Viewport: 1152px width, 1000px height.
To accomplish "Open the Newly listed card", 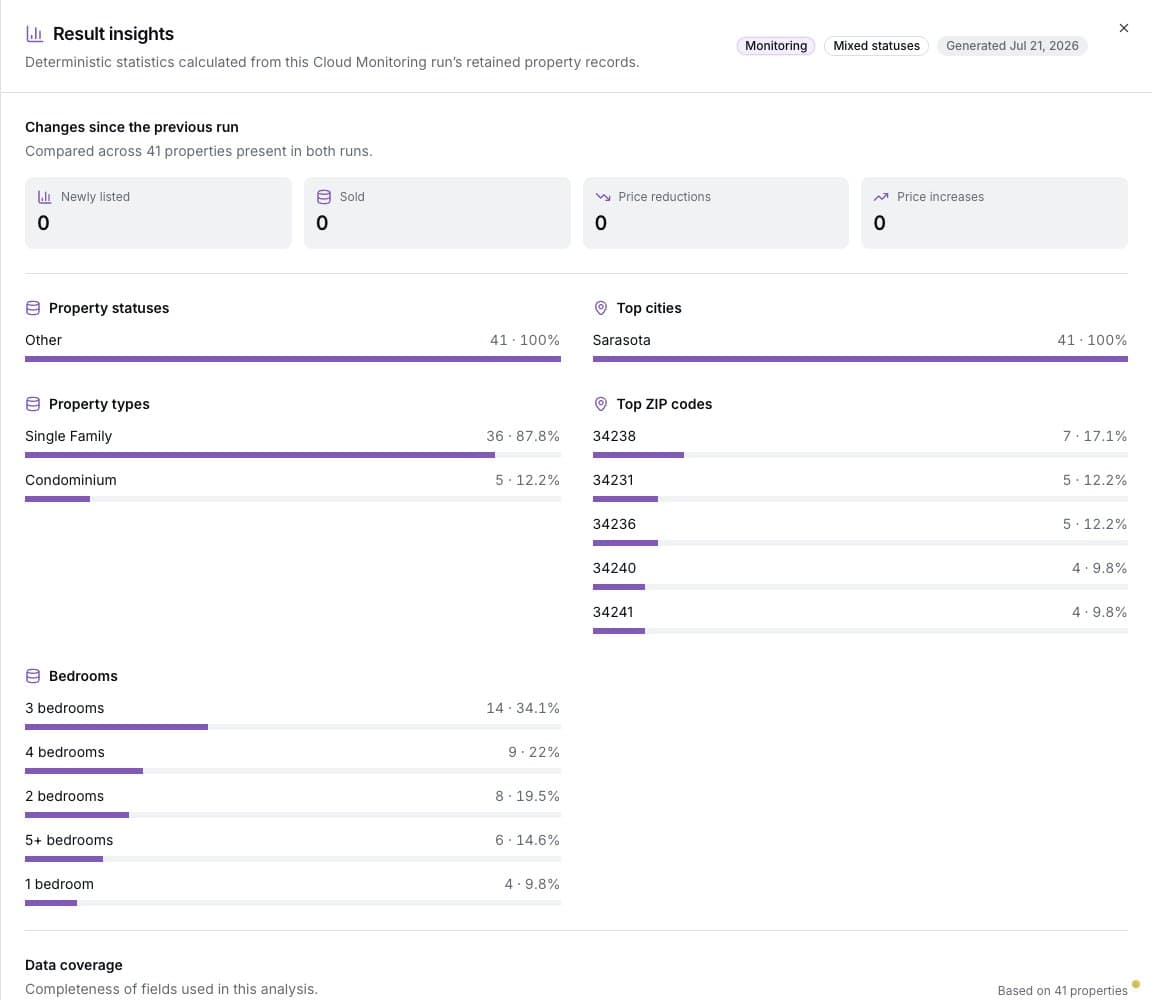I will tap(158, 213).
